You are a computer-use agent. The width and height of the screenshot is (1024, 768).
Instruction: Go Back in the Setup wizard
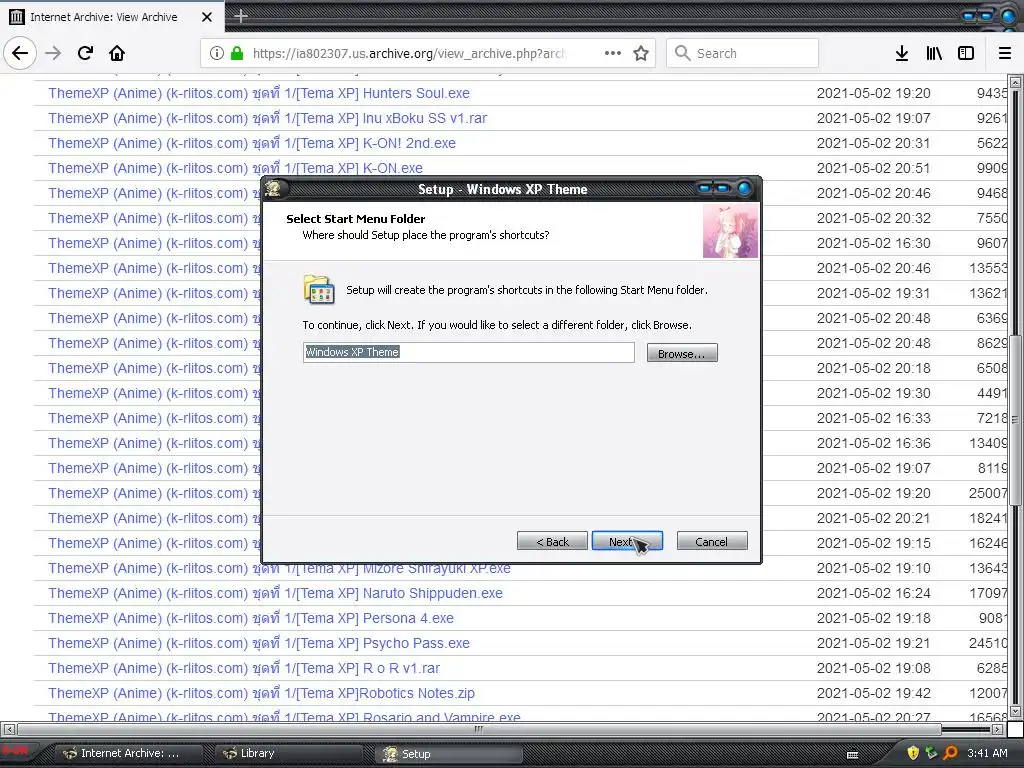[552, 541]
